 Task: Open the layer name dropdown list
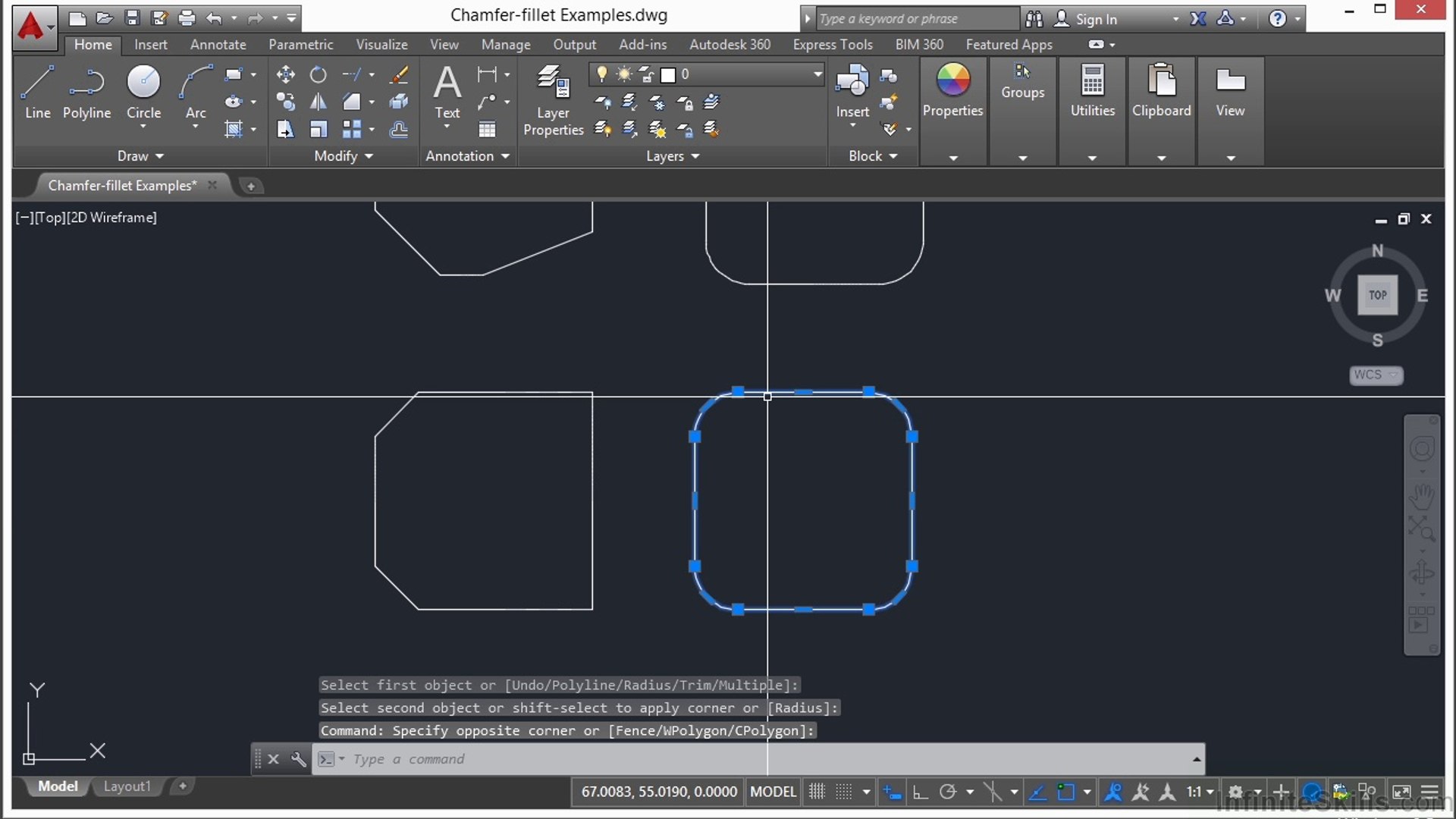point(817,74)
